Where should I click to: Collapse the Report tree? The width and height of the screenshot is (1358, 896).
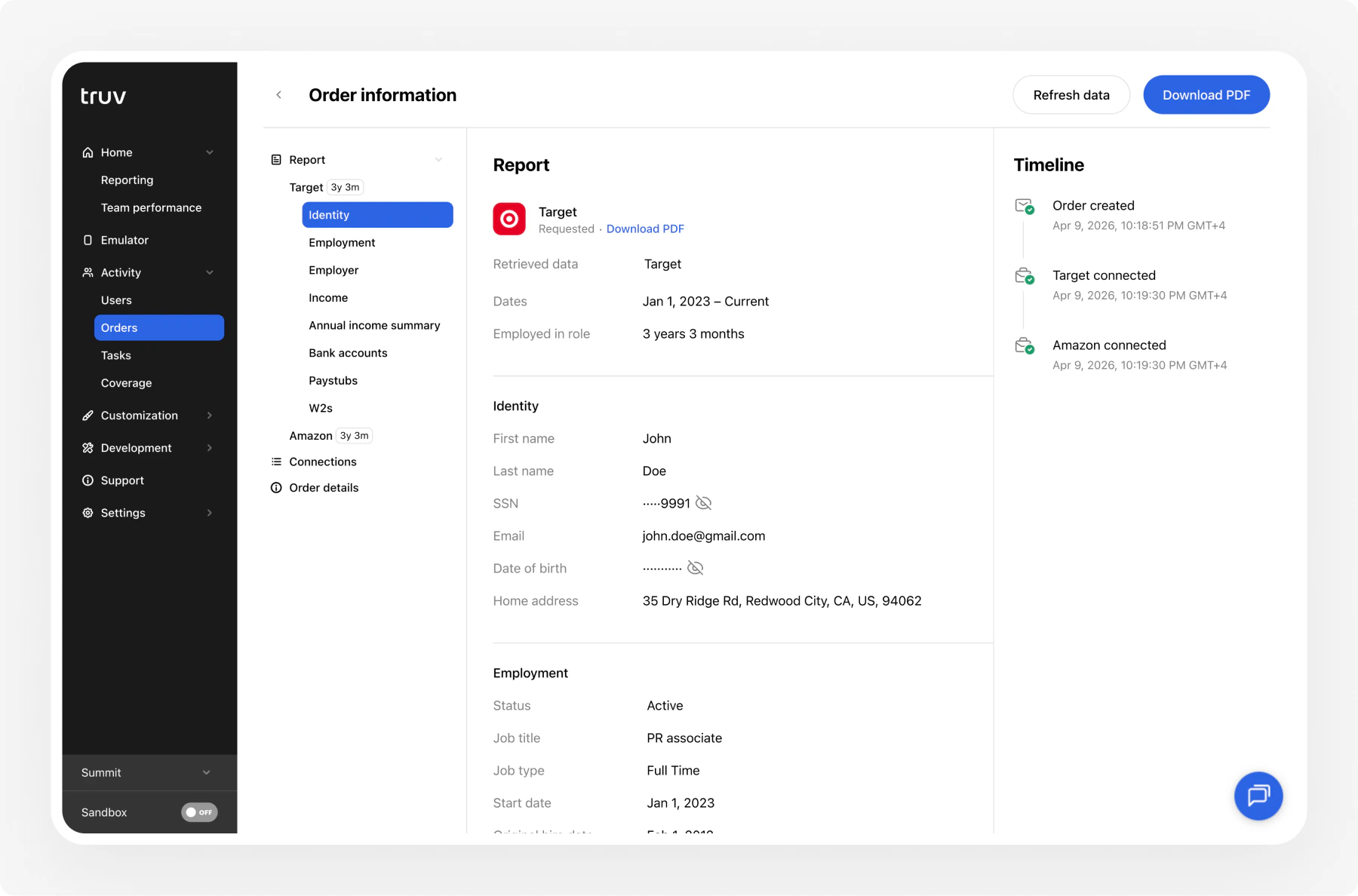tap(438, 159)
